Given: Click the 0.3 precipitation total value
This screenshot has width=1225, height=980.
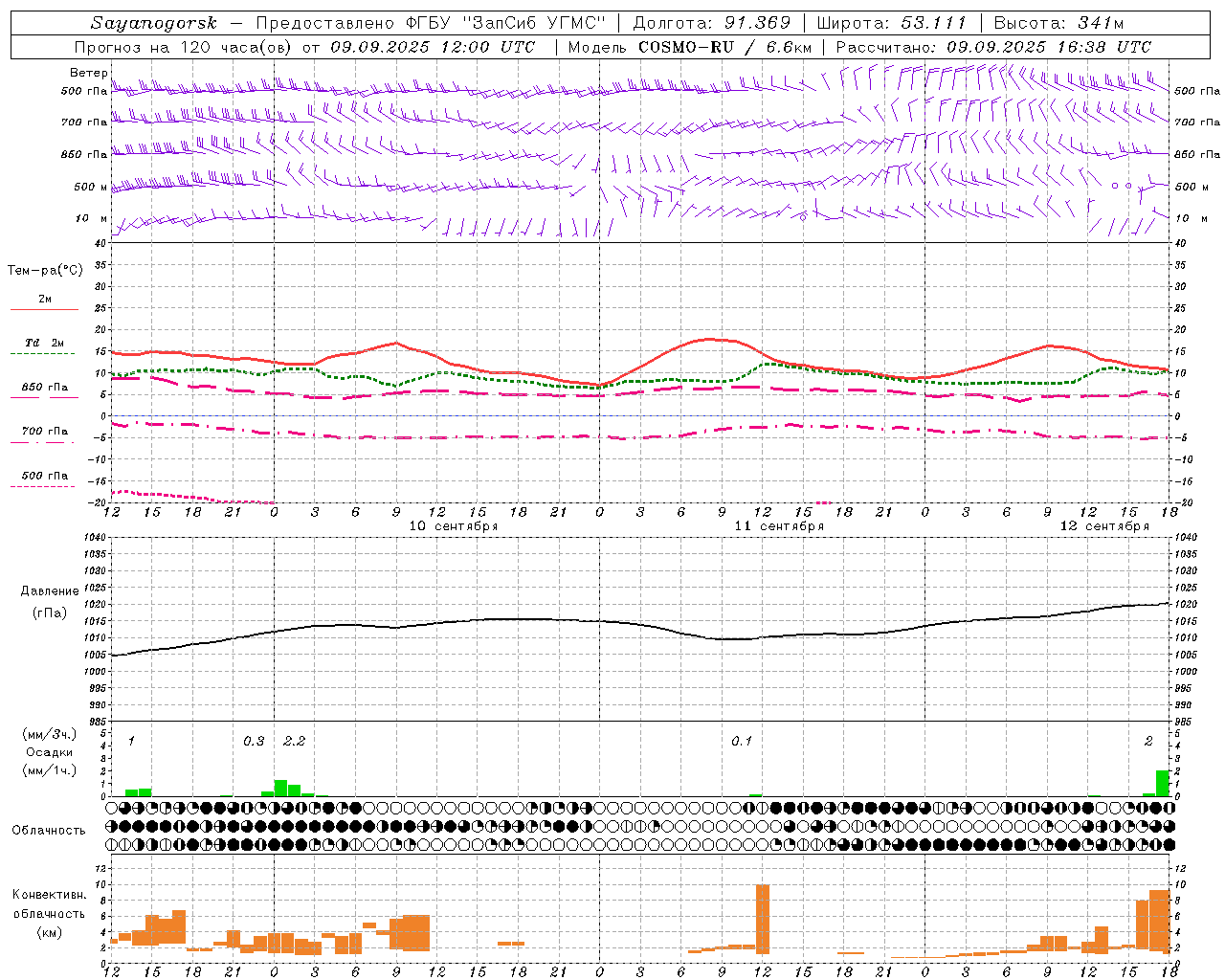Looking at the screenshot, I should 254,741.
